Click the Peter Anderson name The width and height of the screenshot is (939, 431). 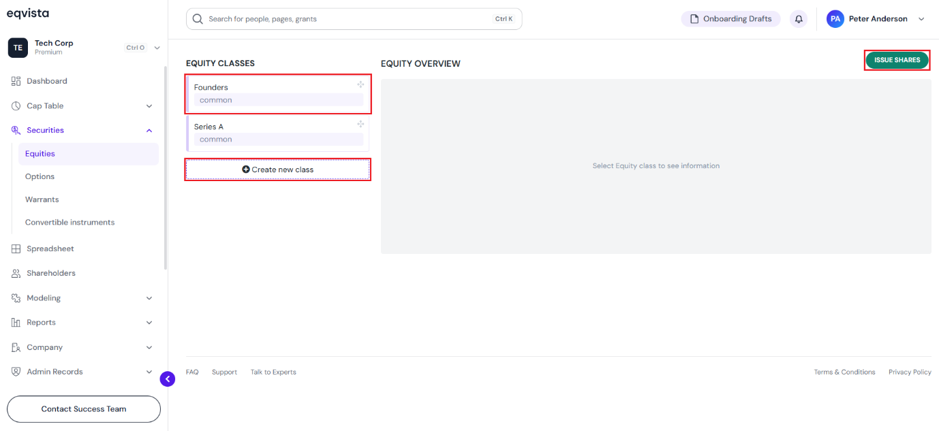point(879,19)
